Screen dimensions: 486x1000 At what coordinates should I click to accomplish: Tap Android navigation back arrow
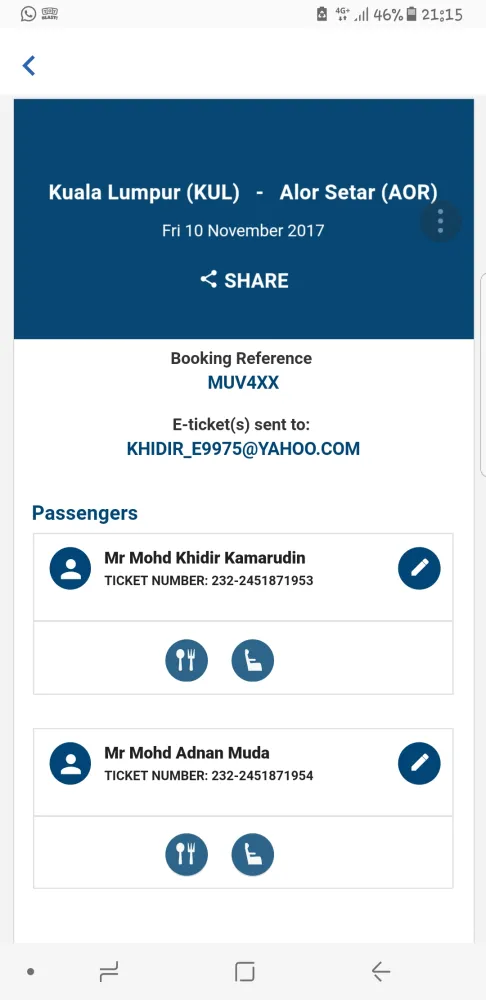pos(381,972)
